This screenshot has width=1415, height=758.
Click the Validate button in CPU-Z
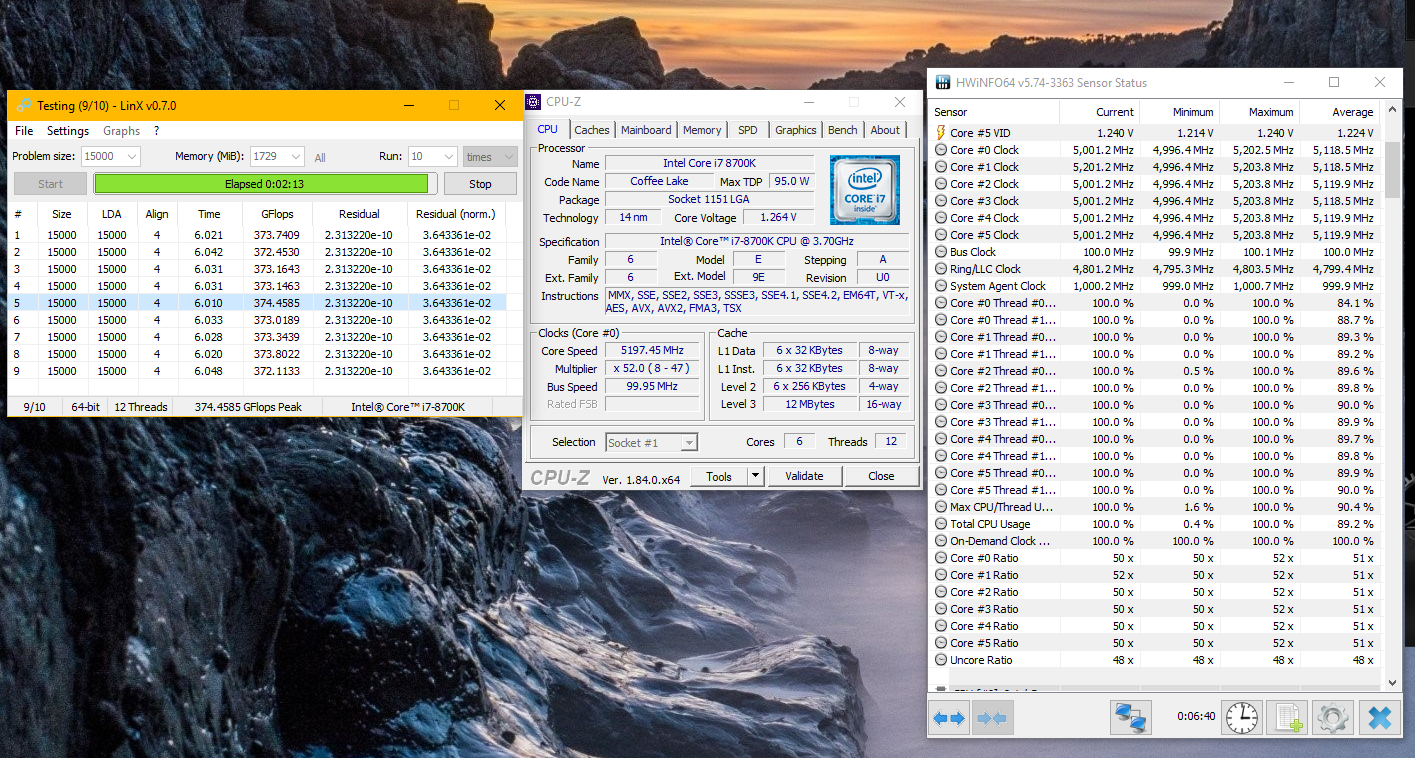pyautogui.click(x=804, y=476)
